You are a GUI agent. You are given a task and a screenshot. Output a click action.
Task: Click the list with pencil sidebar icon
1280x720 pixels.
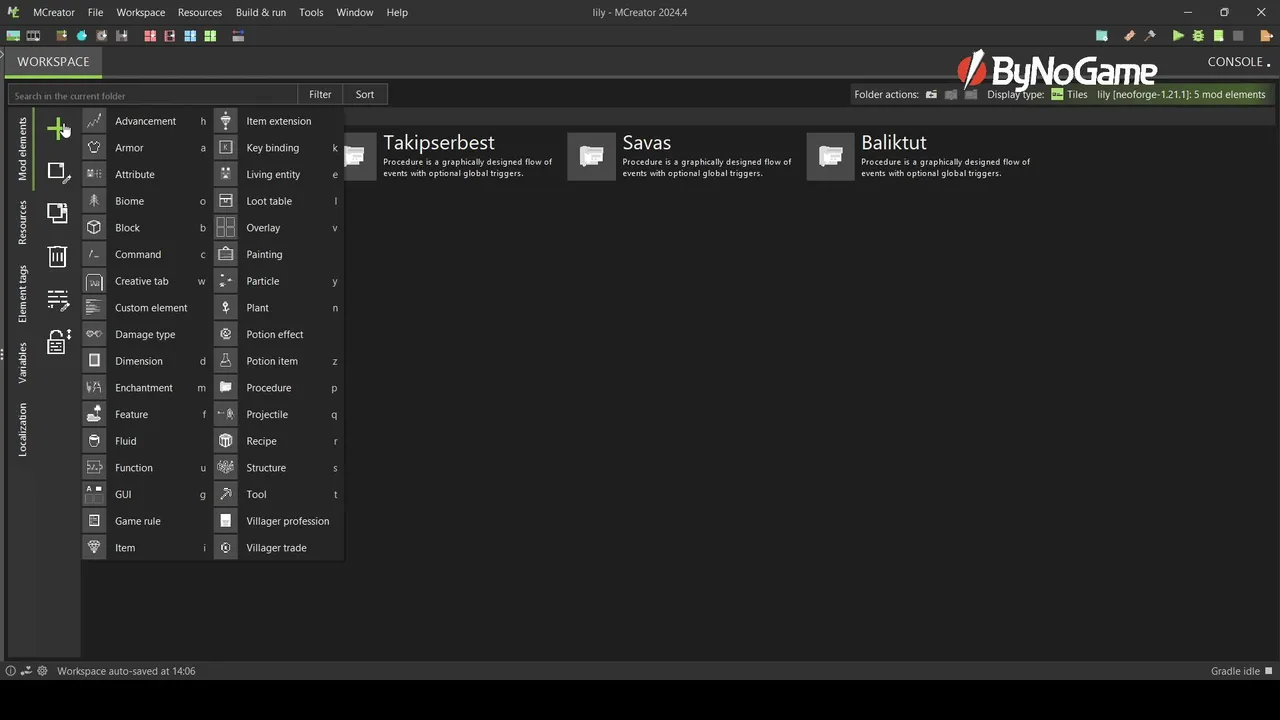tap(58, 300)
